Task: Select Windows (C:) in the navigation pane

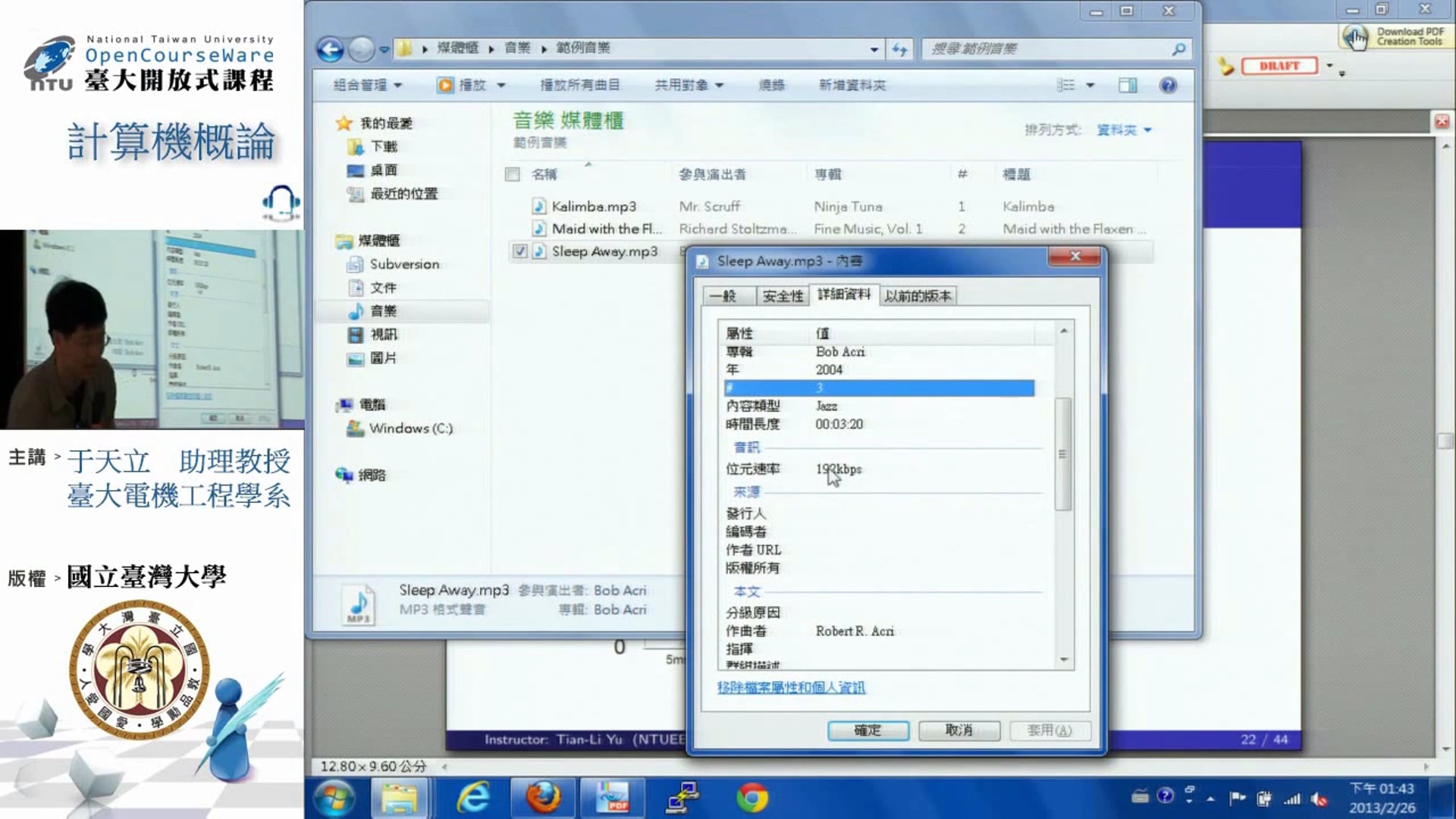Action: (x=410, y=428)
